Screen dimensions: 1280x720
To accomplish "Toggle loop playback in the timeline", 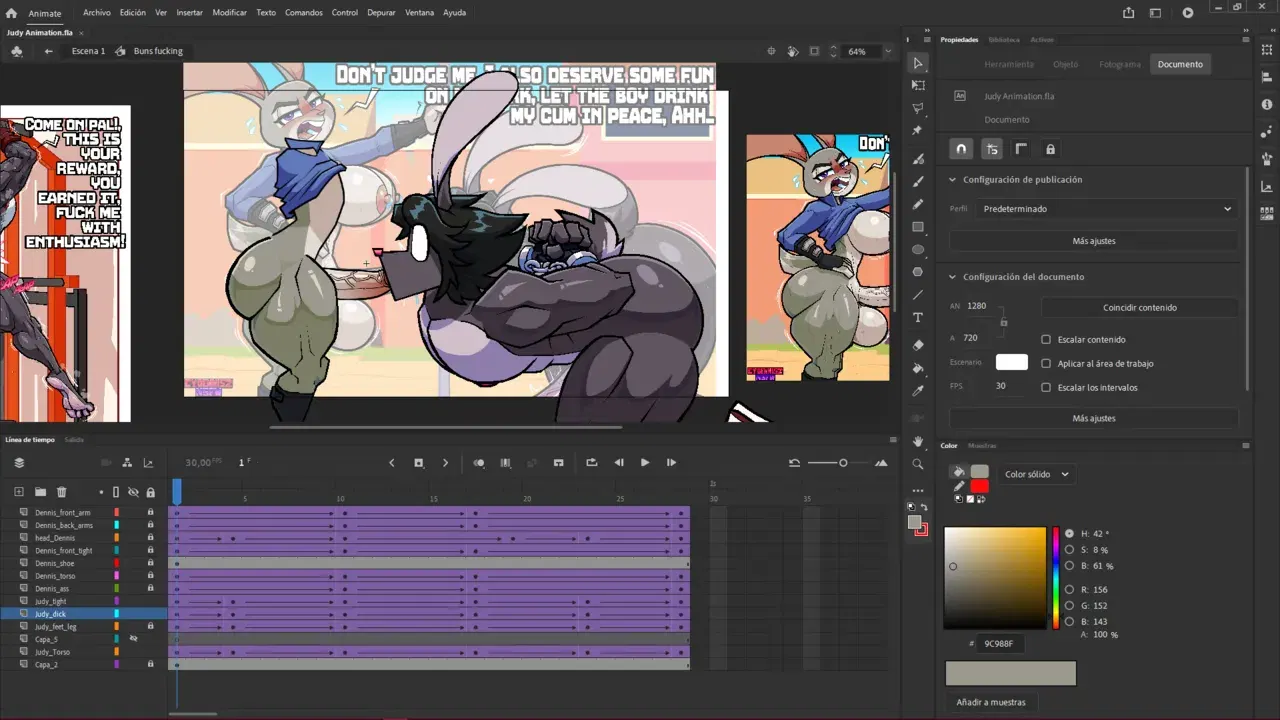I will pos(592,463).
